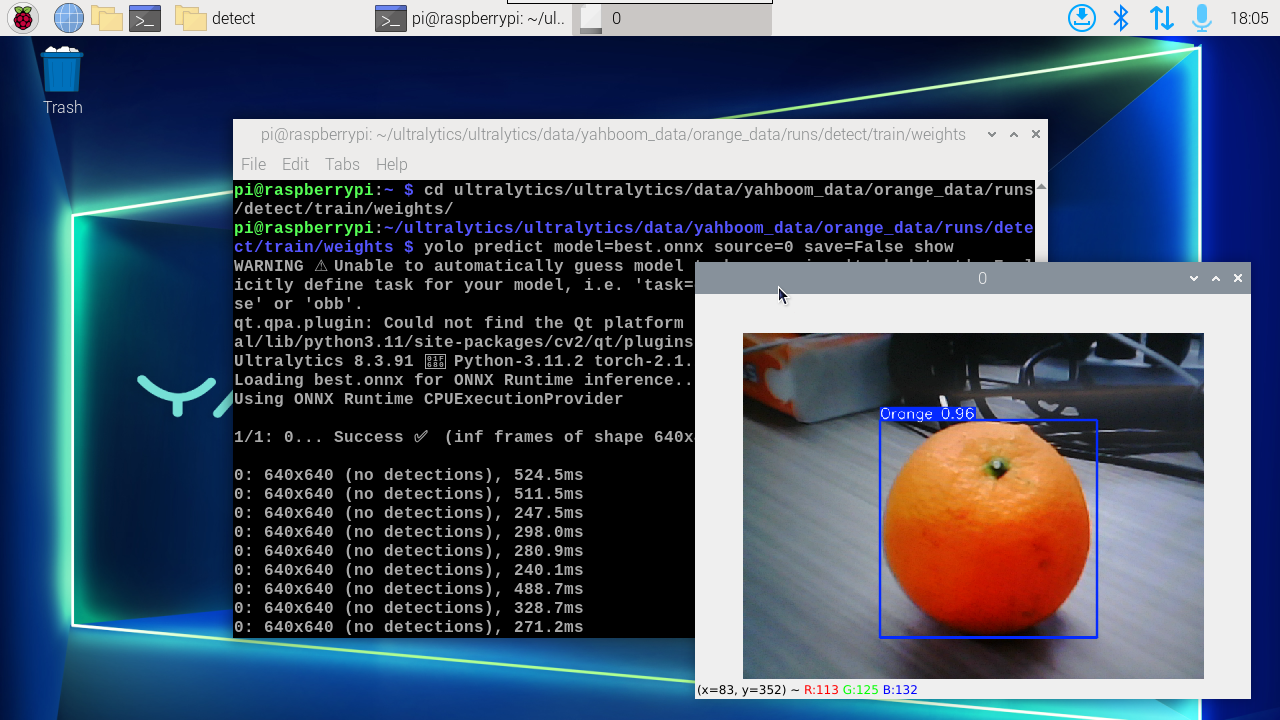Maximize the terminal window

pyautogui.click(x=1014, y=134)
